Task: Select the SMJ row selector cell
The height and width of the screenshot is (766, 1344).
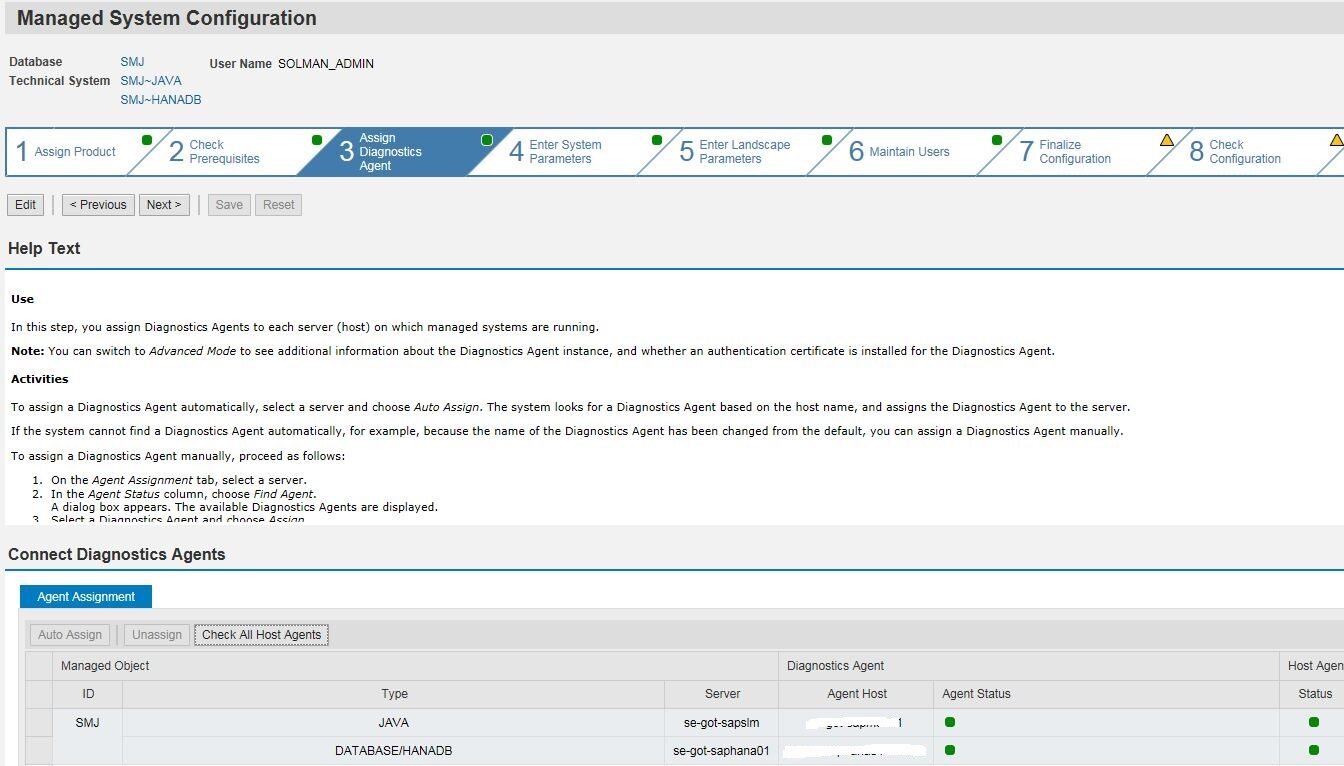Action: 39,722
